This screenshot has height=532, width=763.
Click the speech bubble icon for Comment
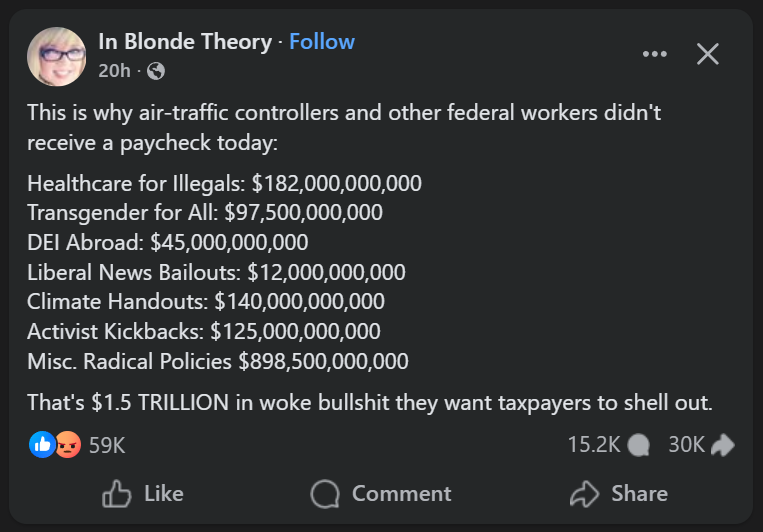click(x=325, y=493)
